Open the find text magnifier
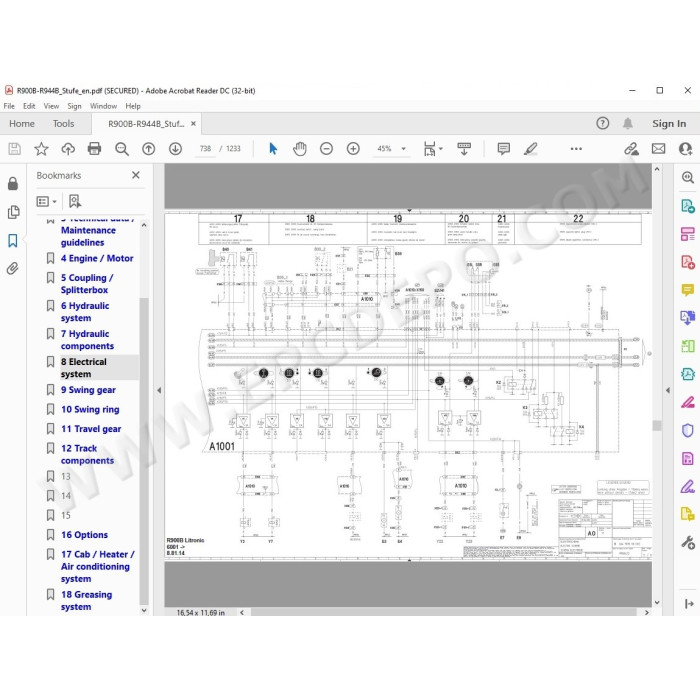The height and width of the screenshot is (700, 700). click(x=121, y=149)
